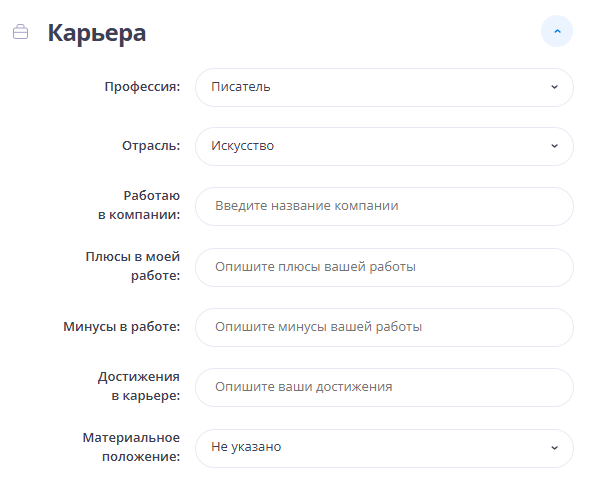Select the 'Опишите ваши достижения' input
Viewport: 613px width, 498px height.
coord(384,387)
